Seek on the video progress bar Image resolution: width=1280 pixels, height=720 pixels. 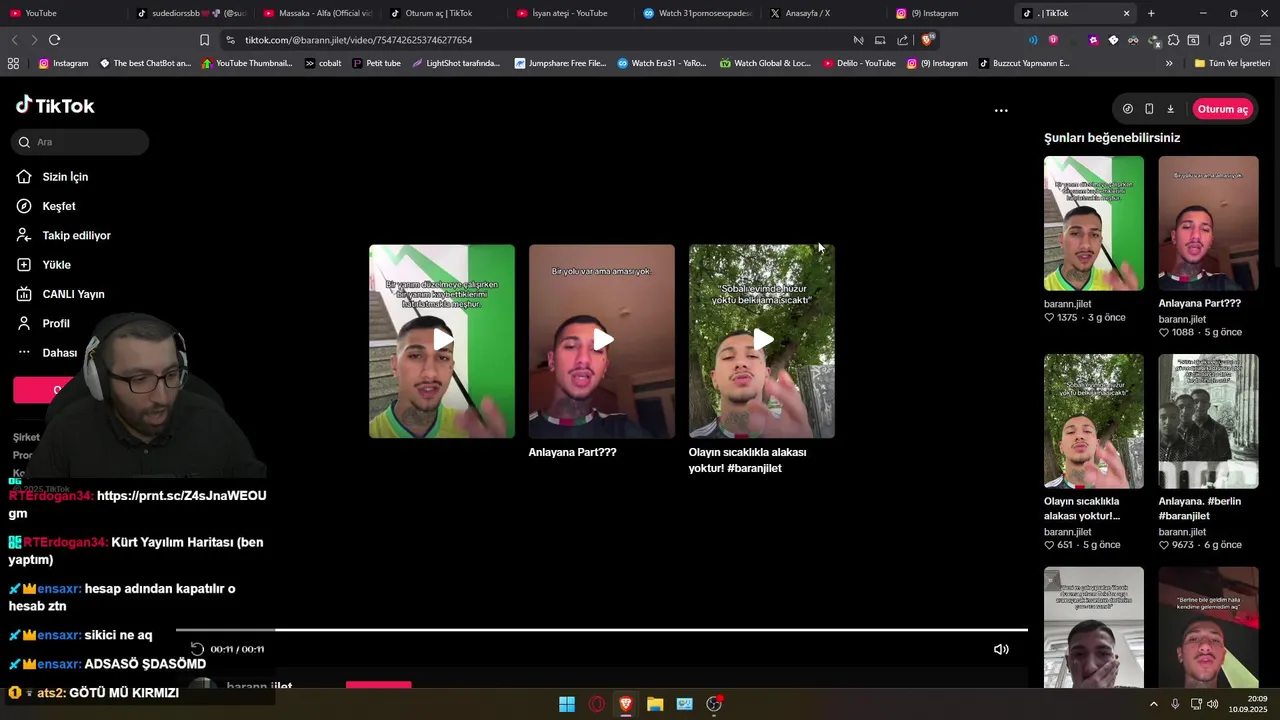(602, 630)
